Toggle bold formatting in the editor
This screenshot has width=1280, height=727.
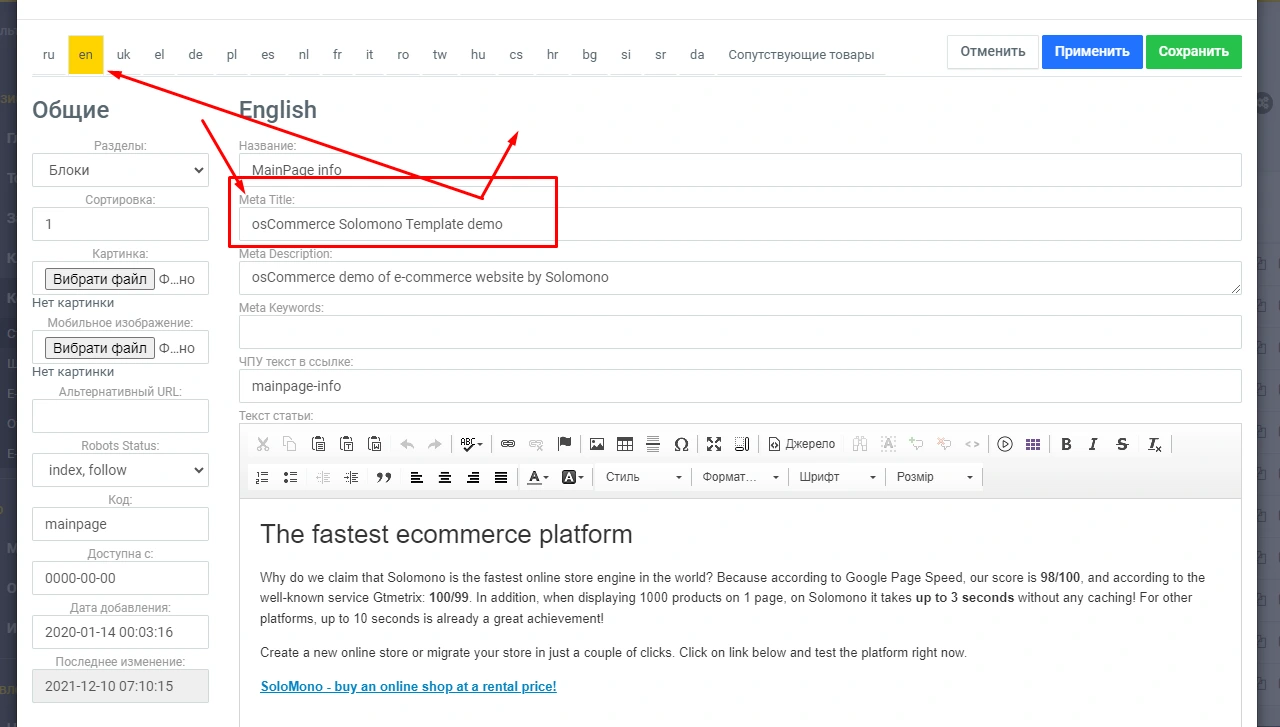[x=1066, y=444]
